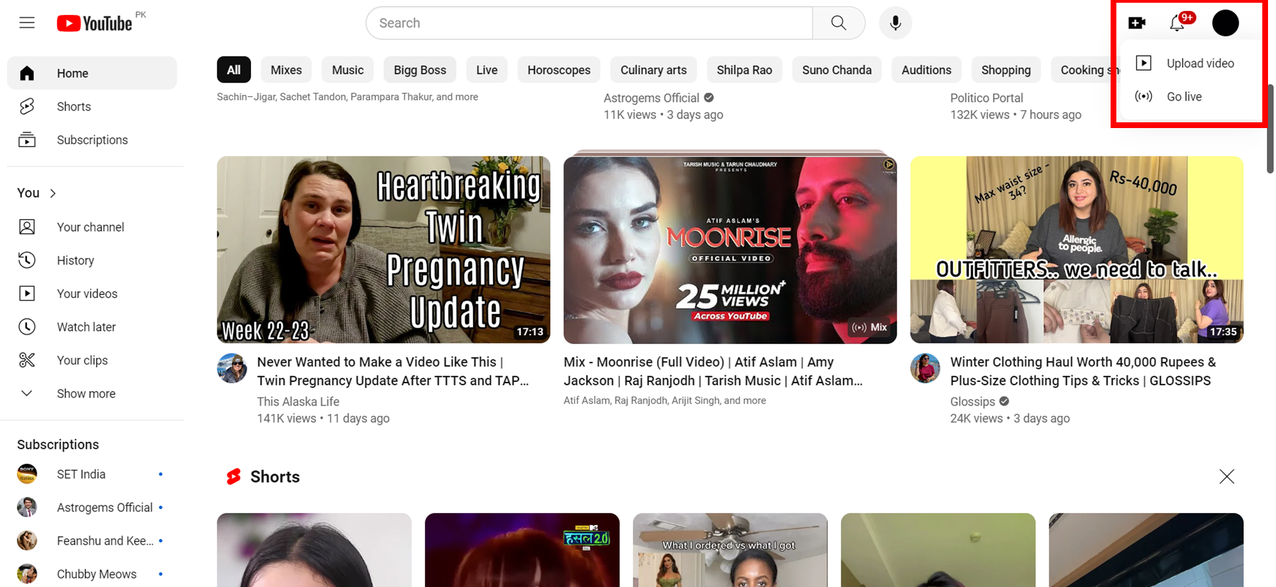Select the Suno Chanda chip
Image resolution: width=1276 pixels, height=587 pixels.
click(x=837, y=70)
